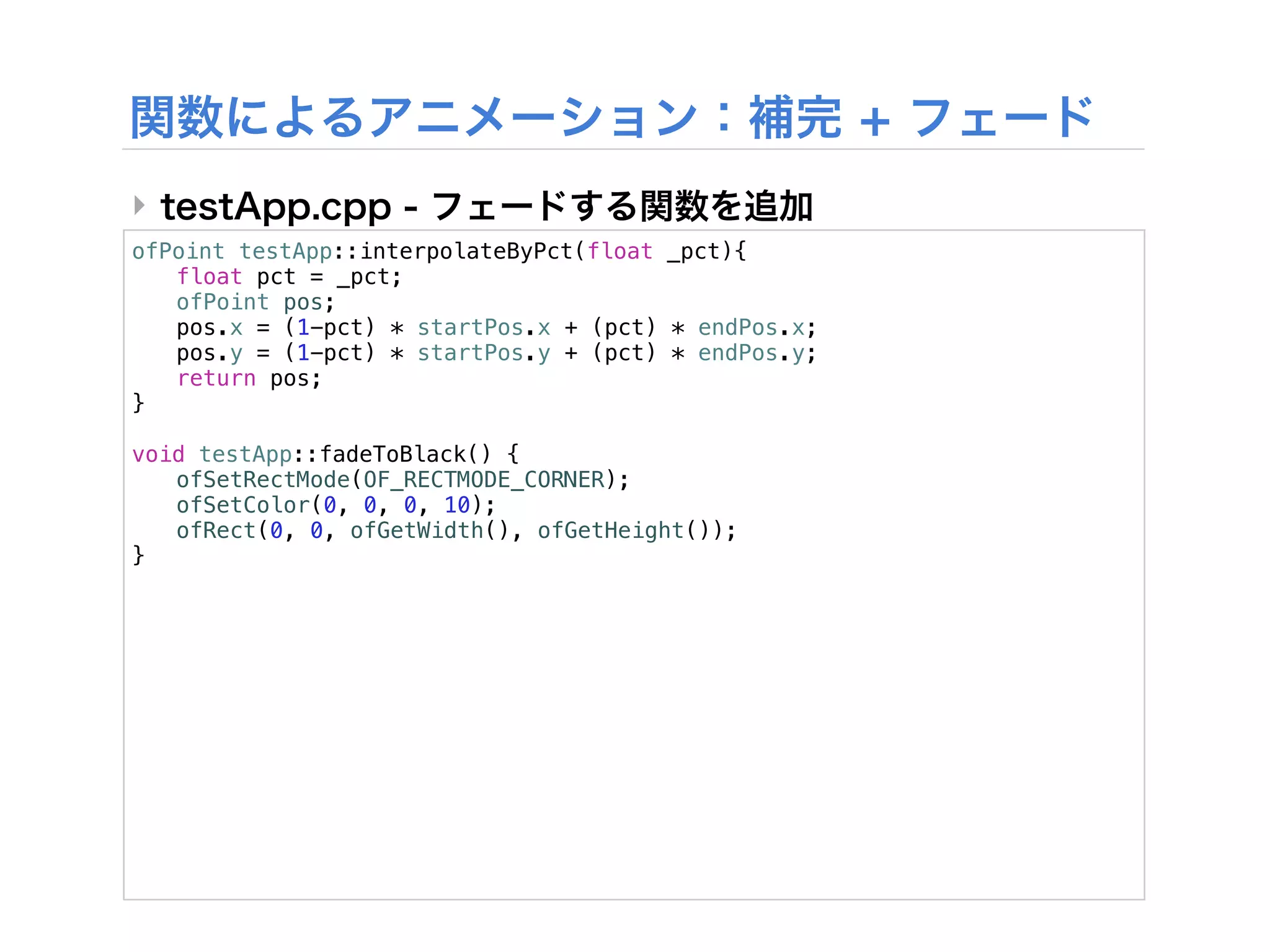1270x952 pixels.
Task: Click the code line beginning 'pos.x = (1-pct)'
Action: point(497,328)
